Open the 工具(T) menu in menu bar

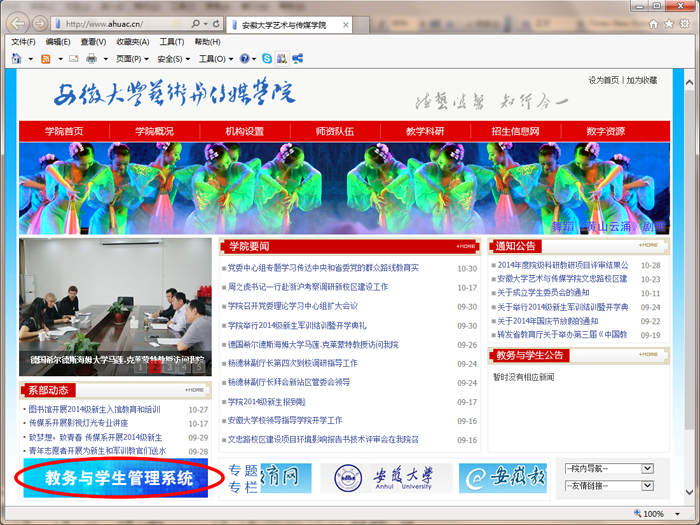point(172,42)
